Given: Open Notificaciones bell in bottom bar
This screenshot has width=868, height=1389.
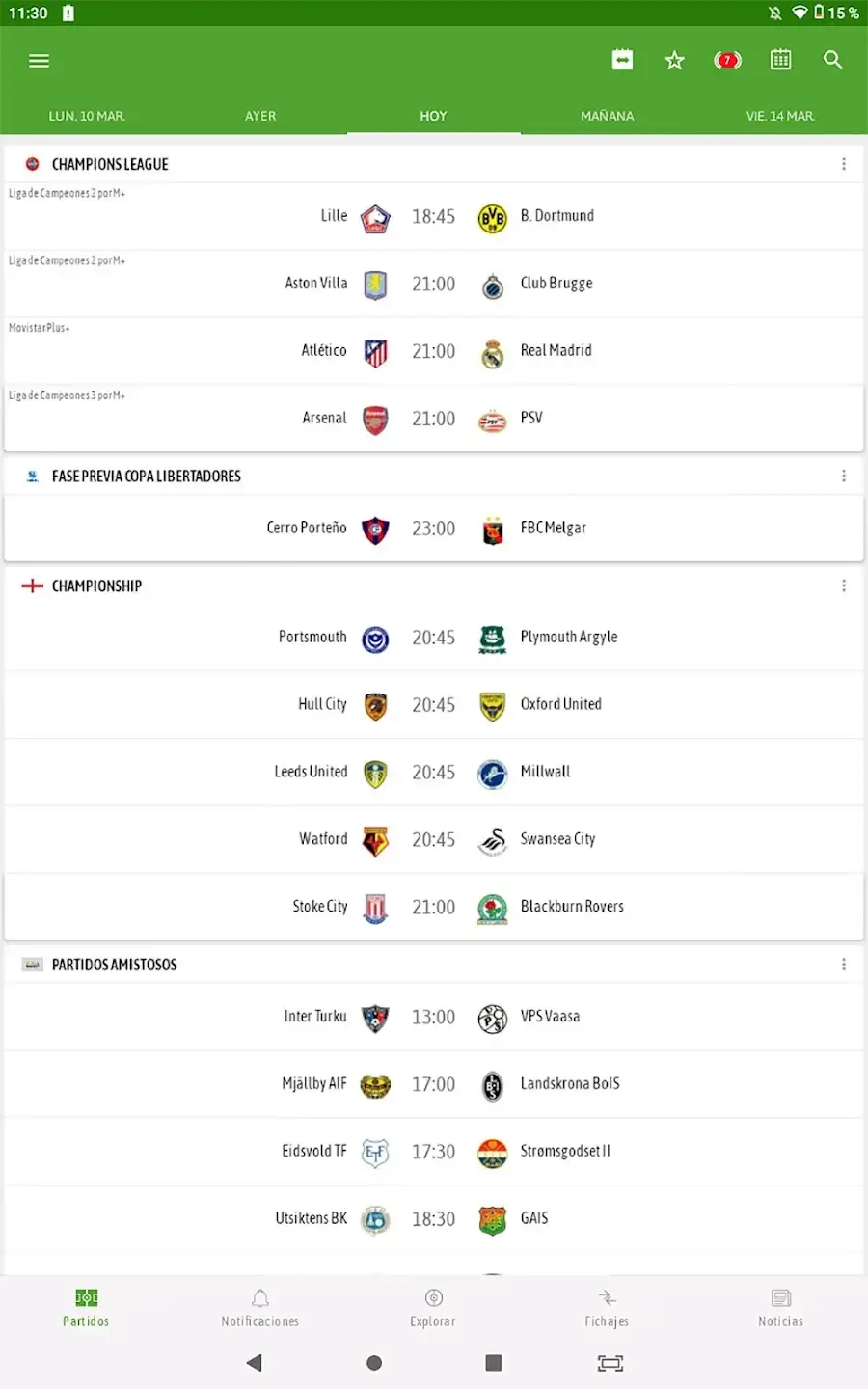Looking at the screenshot, I should pyautogui.click(x=259, y=1308).
